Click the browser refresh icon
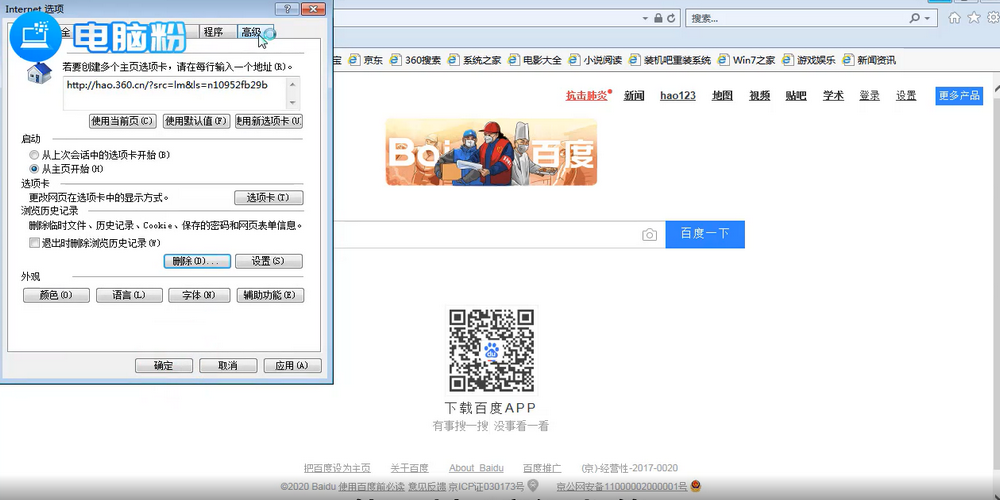Viewport: 1000px width, 500px height. point(671,18)
